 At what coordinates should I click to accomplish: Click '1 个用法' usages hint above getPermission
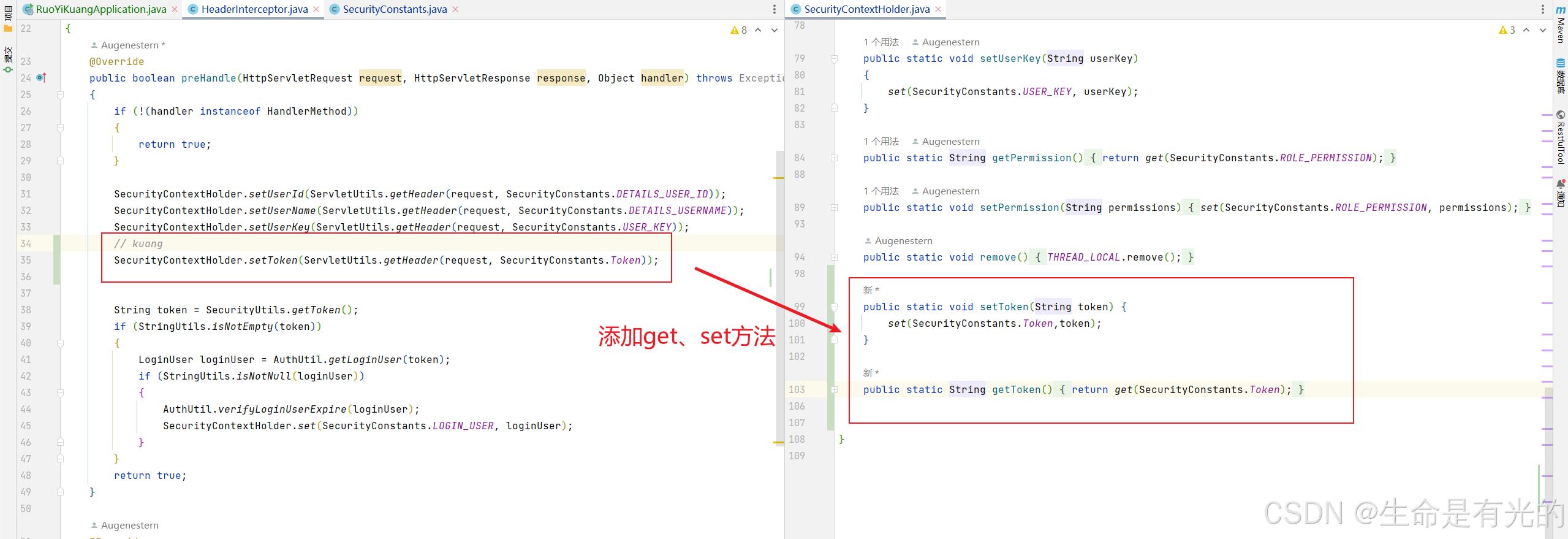click(x=881, y=141)
